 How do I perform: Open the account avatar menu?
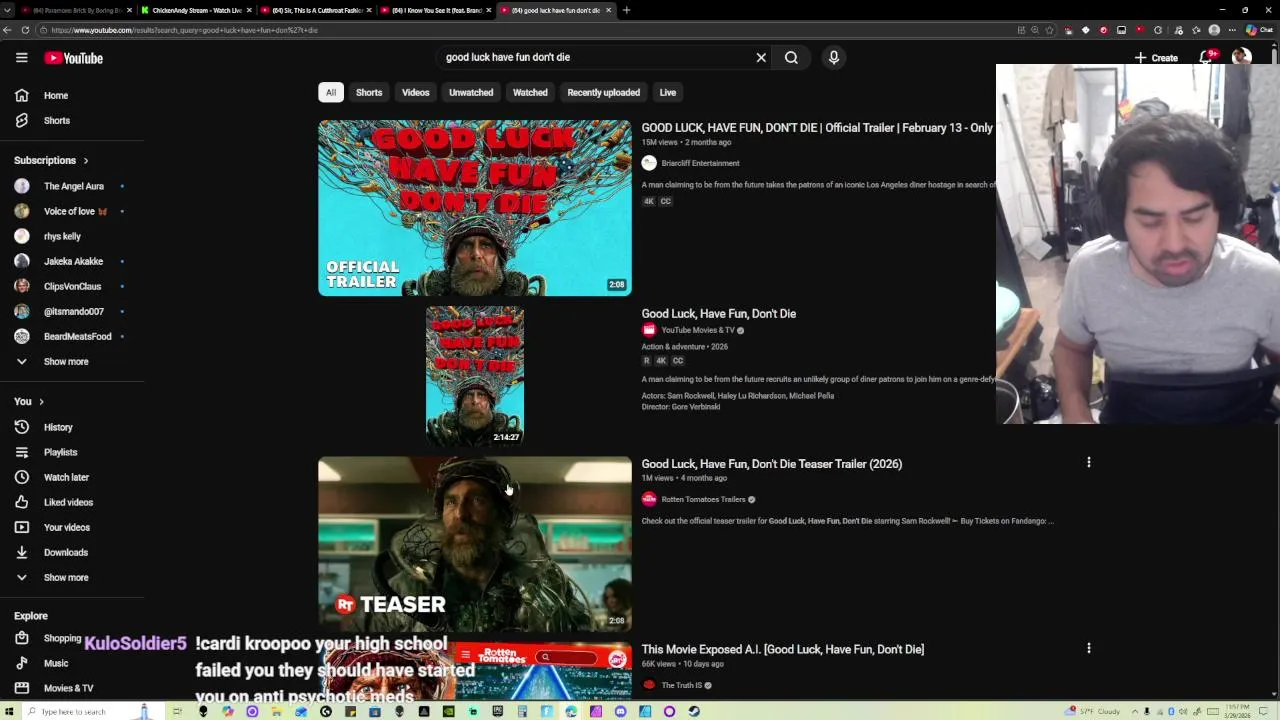[x=1242, y=57]
